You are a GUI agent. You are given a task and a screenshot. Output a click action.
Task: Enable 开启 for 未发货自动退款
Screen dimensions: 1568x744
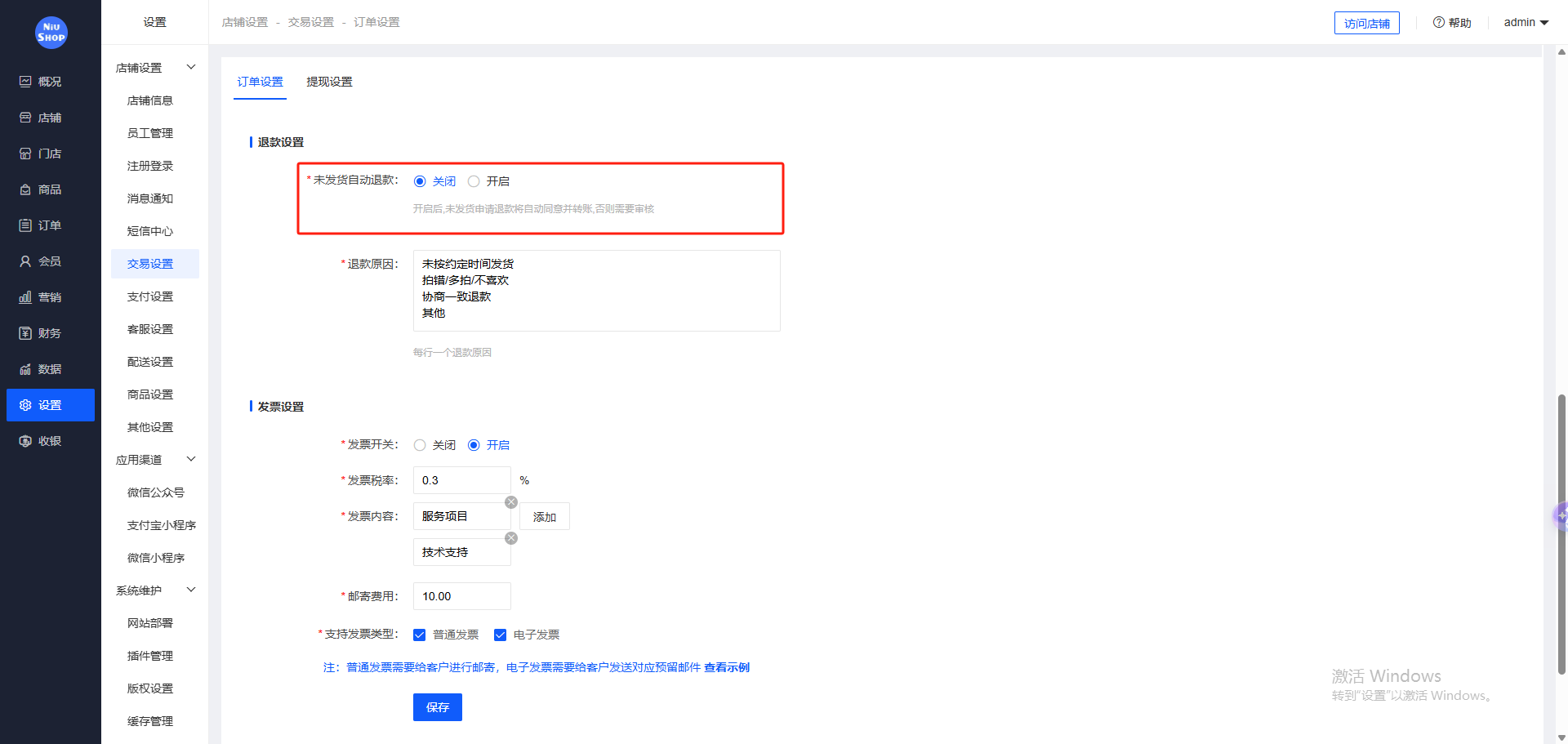474,181
